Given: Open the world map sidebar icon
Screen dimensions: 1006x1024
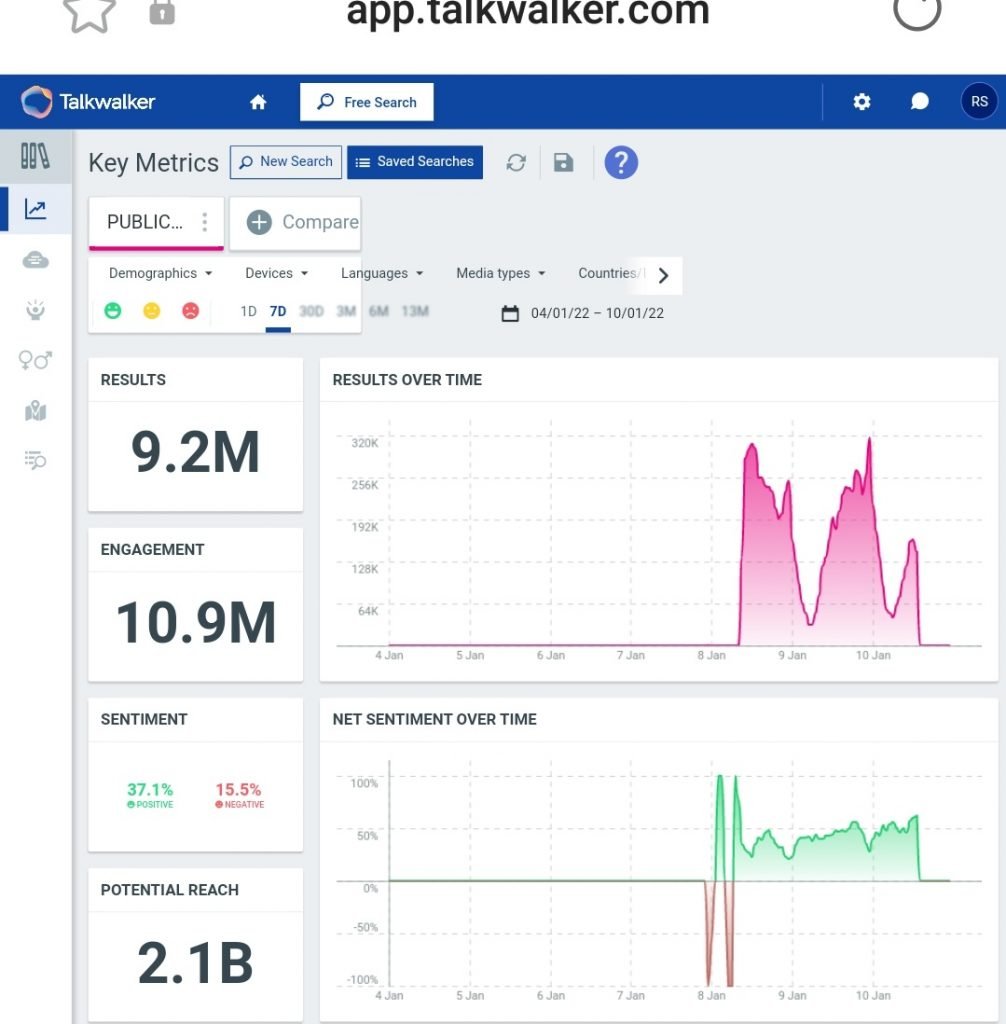Looking at the screenshot, I should 36,411.
